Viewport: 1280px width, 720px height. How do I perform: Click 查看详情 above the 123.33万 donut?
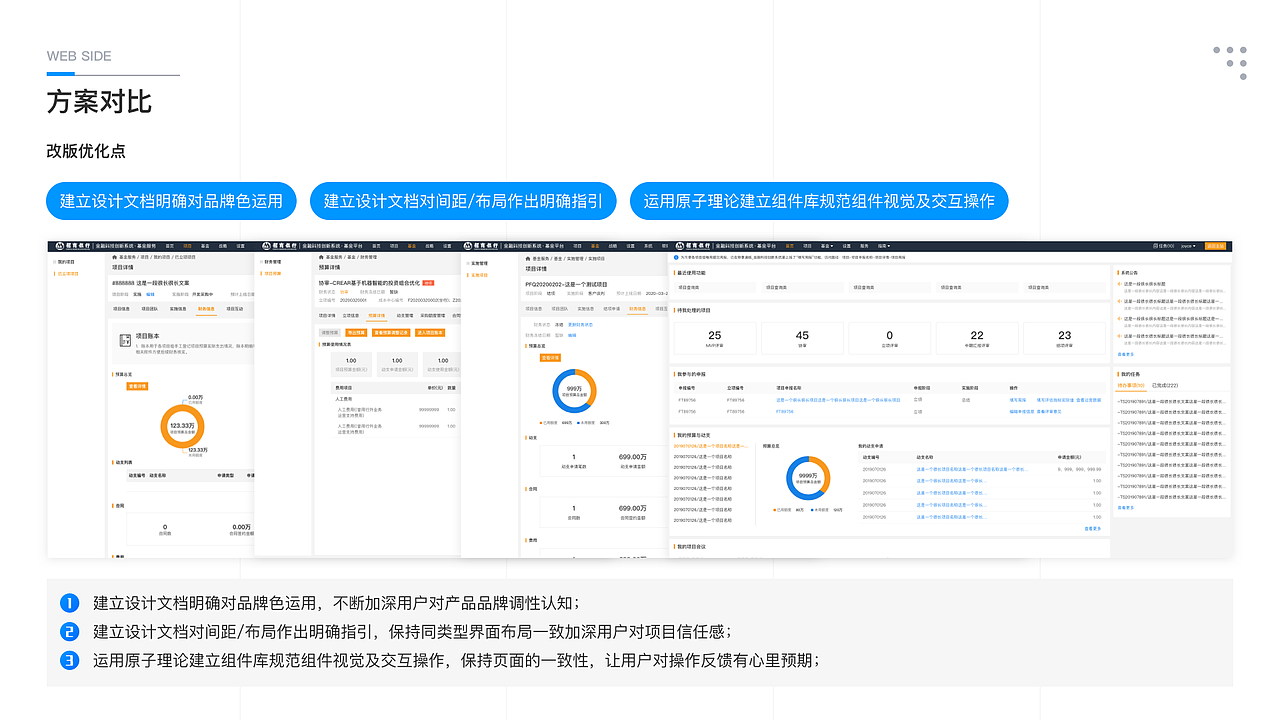click(x=137, y=385)
